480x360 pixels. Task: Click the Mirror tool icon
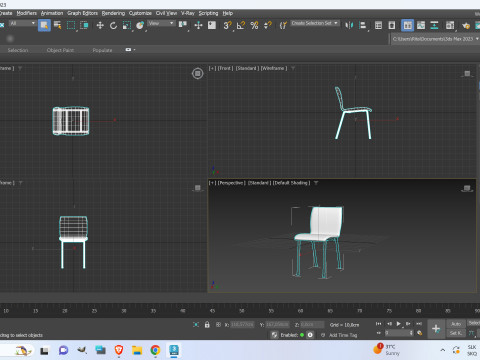coord(349,25)
